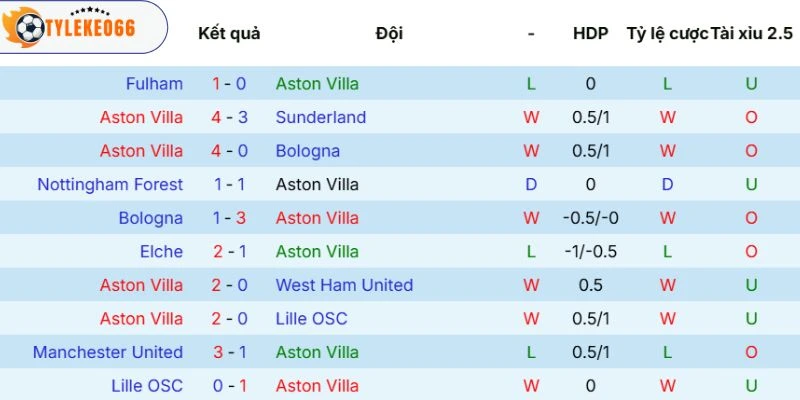Click the 1 - 1 draw score
This screenshot has height=400, width=800.
pyautogui.click(x=229, y=184)
